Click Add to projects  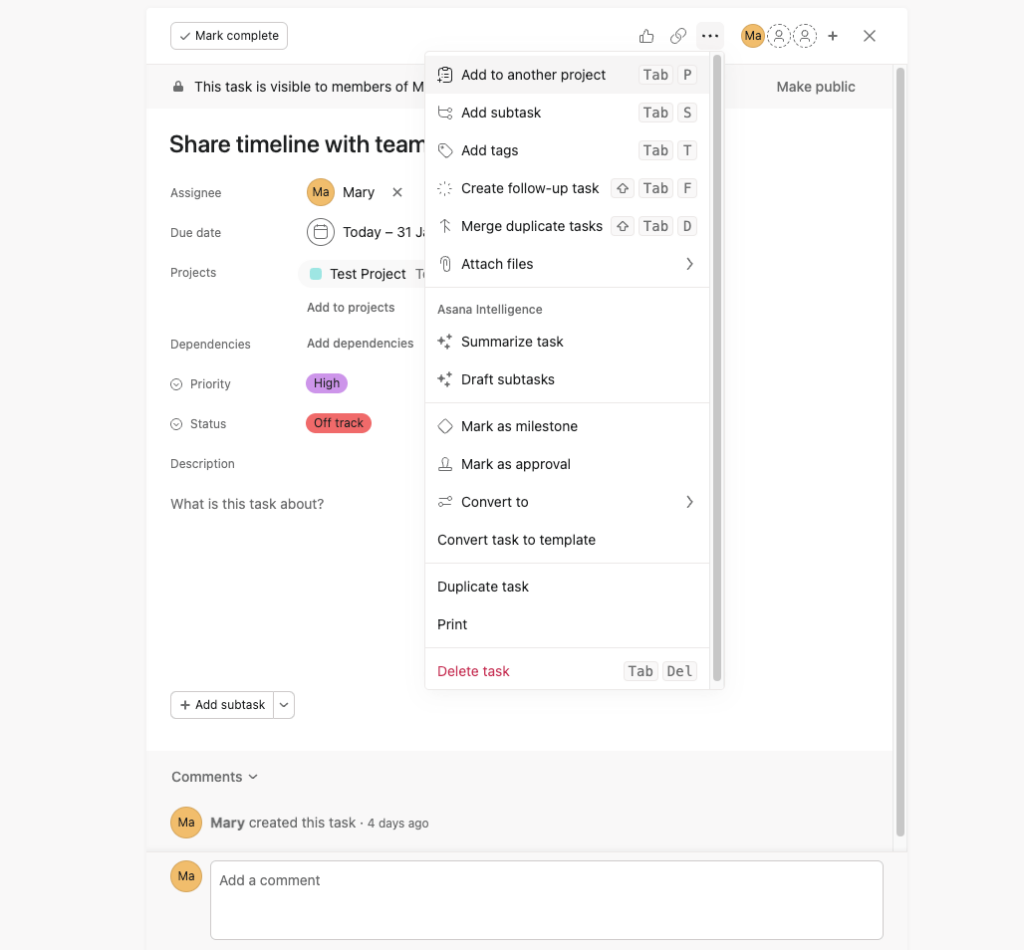point(350,307)
